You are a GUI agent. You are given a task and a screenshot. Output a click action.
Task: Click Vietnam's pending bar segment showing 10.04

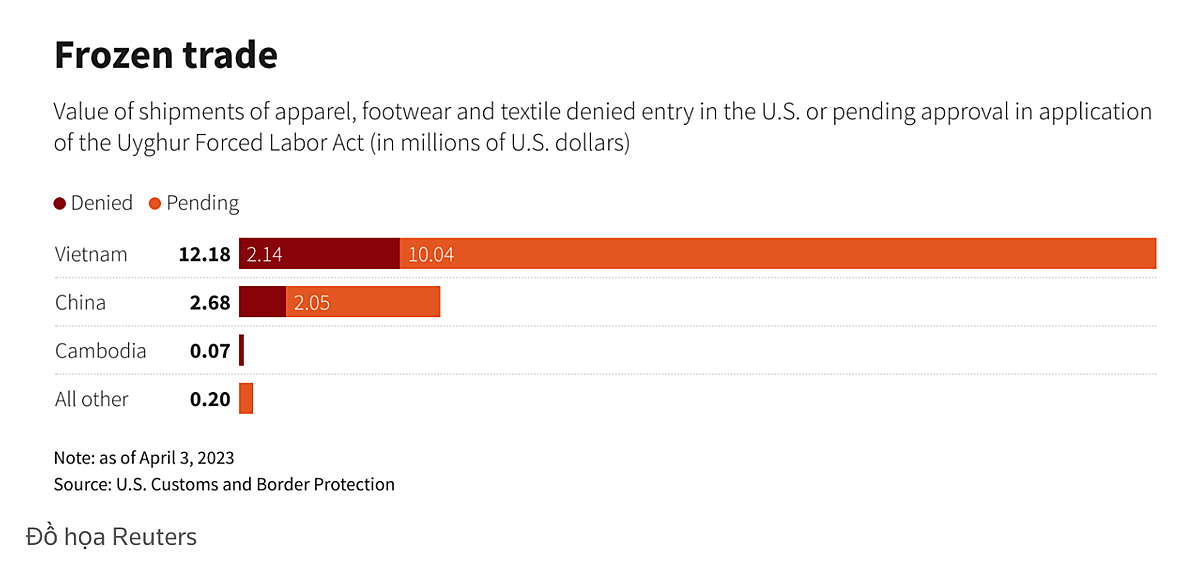tap(778, 254)
